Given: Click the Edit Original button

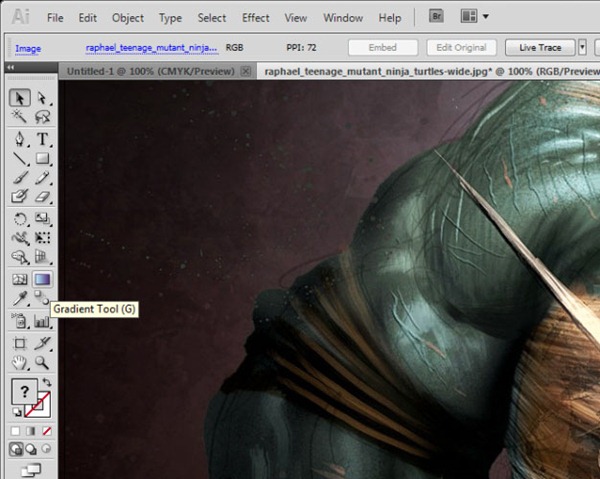Looking at the screenshot, I should (x=461, y=47).
